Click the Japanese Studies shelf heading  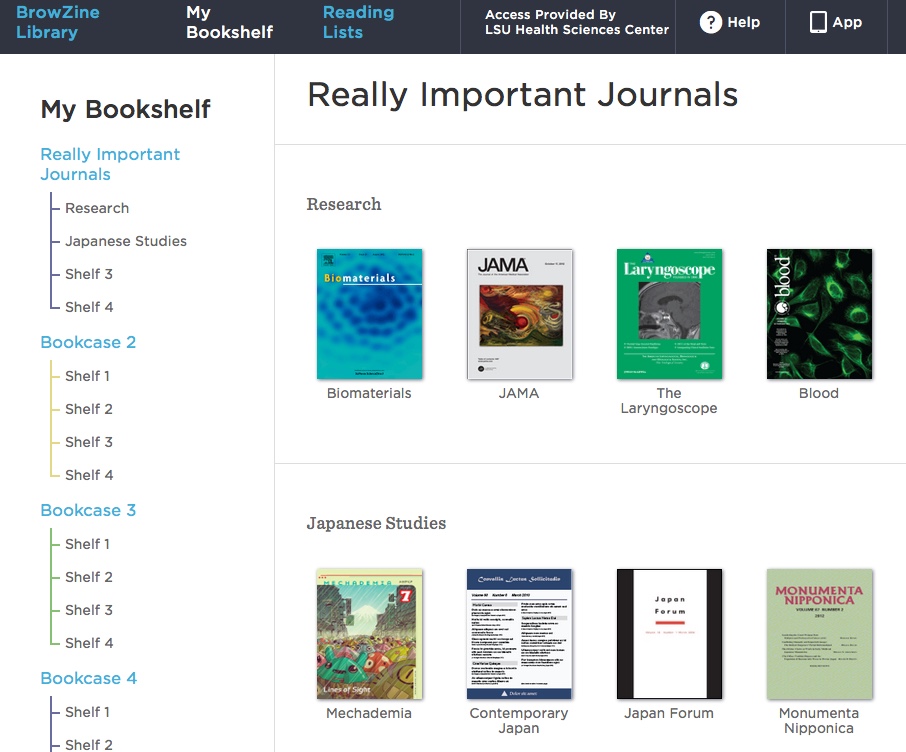click(376, 523)
